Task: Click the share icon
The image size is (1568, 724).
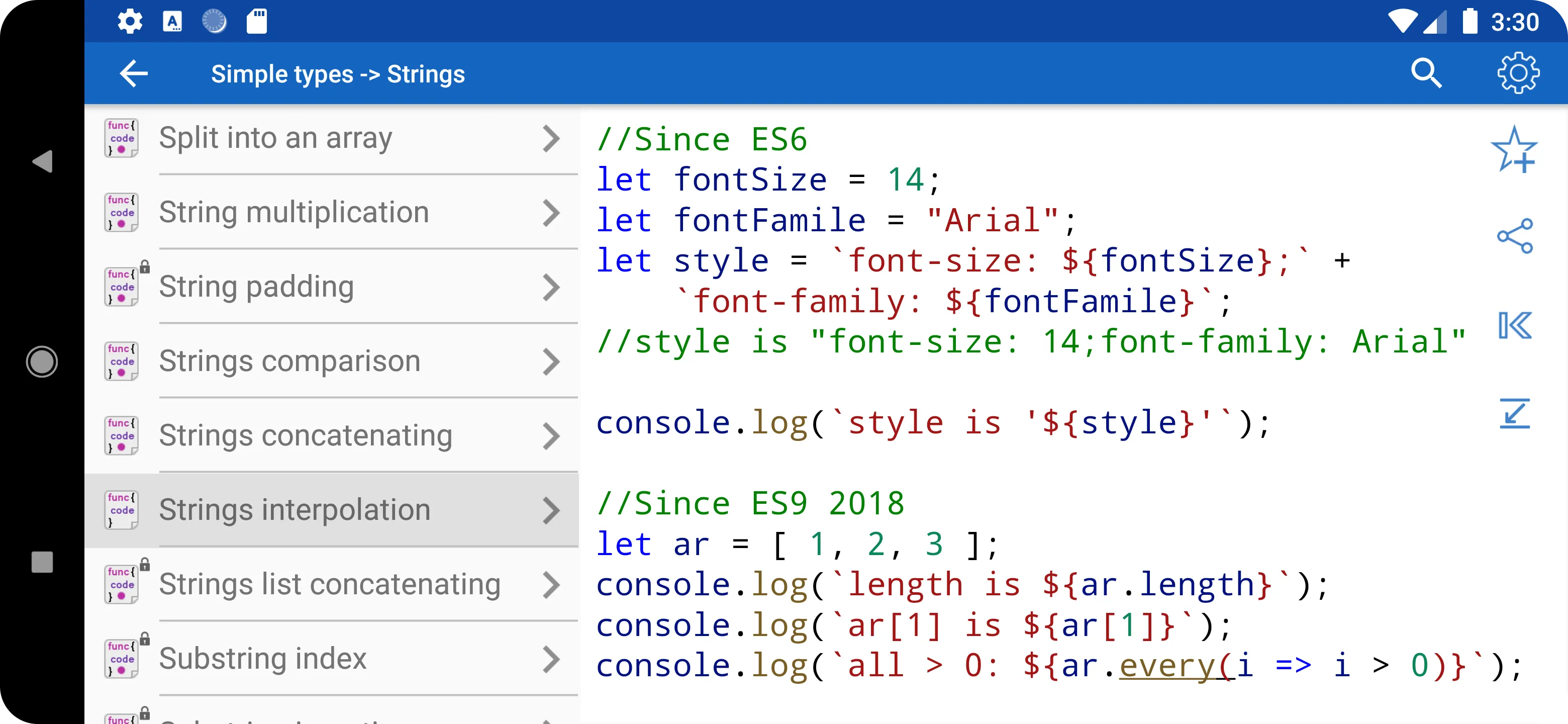Action: pyautogui.click(x=1516, y=235)
